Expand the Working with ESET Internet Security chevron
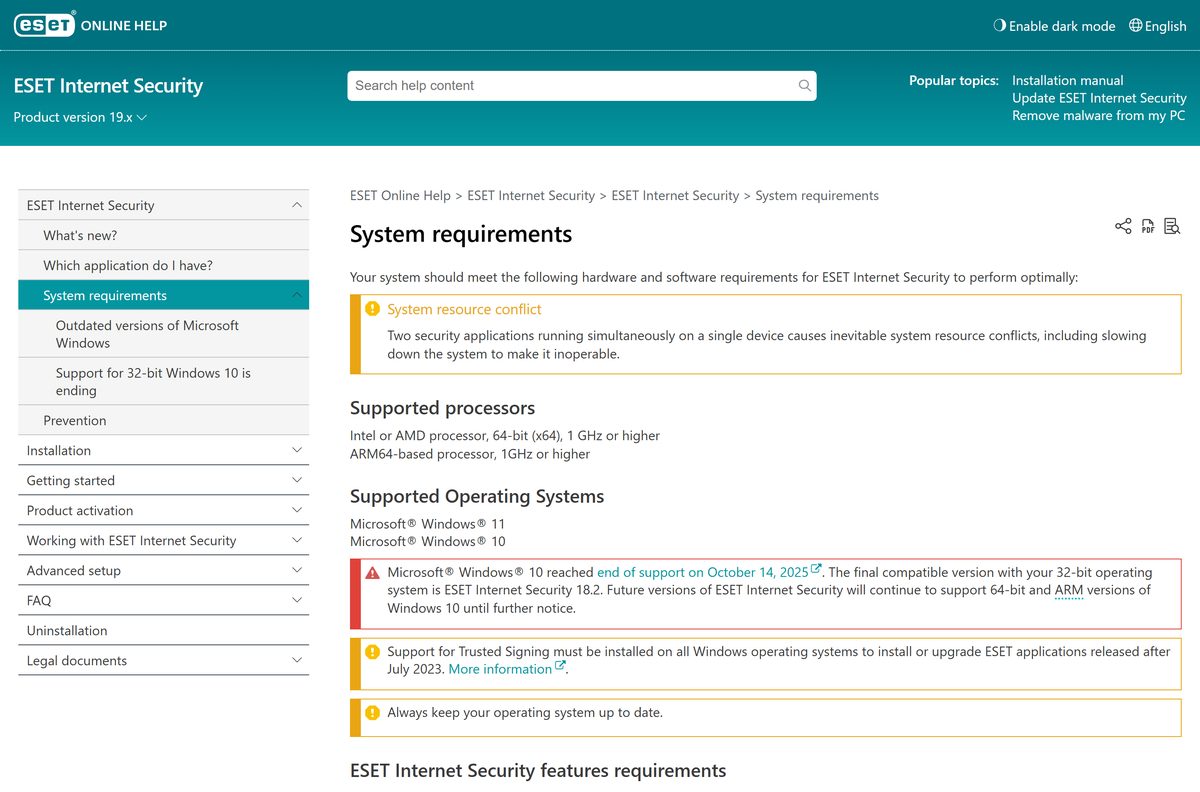The height and width of the screenshot is (792, 1200). pos(296,540)
